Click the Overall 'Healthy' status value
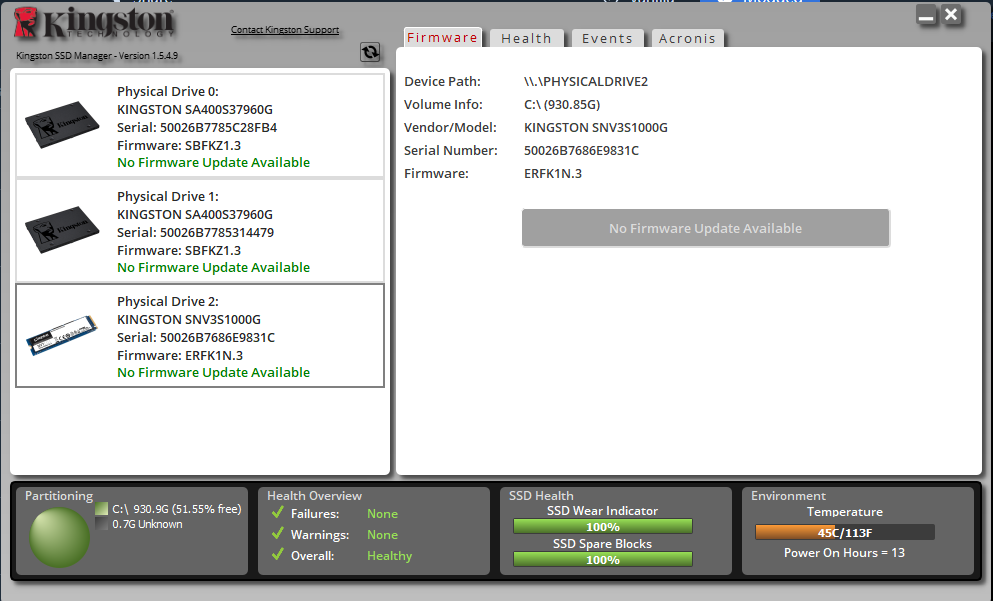 click(389, 555)
